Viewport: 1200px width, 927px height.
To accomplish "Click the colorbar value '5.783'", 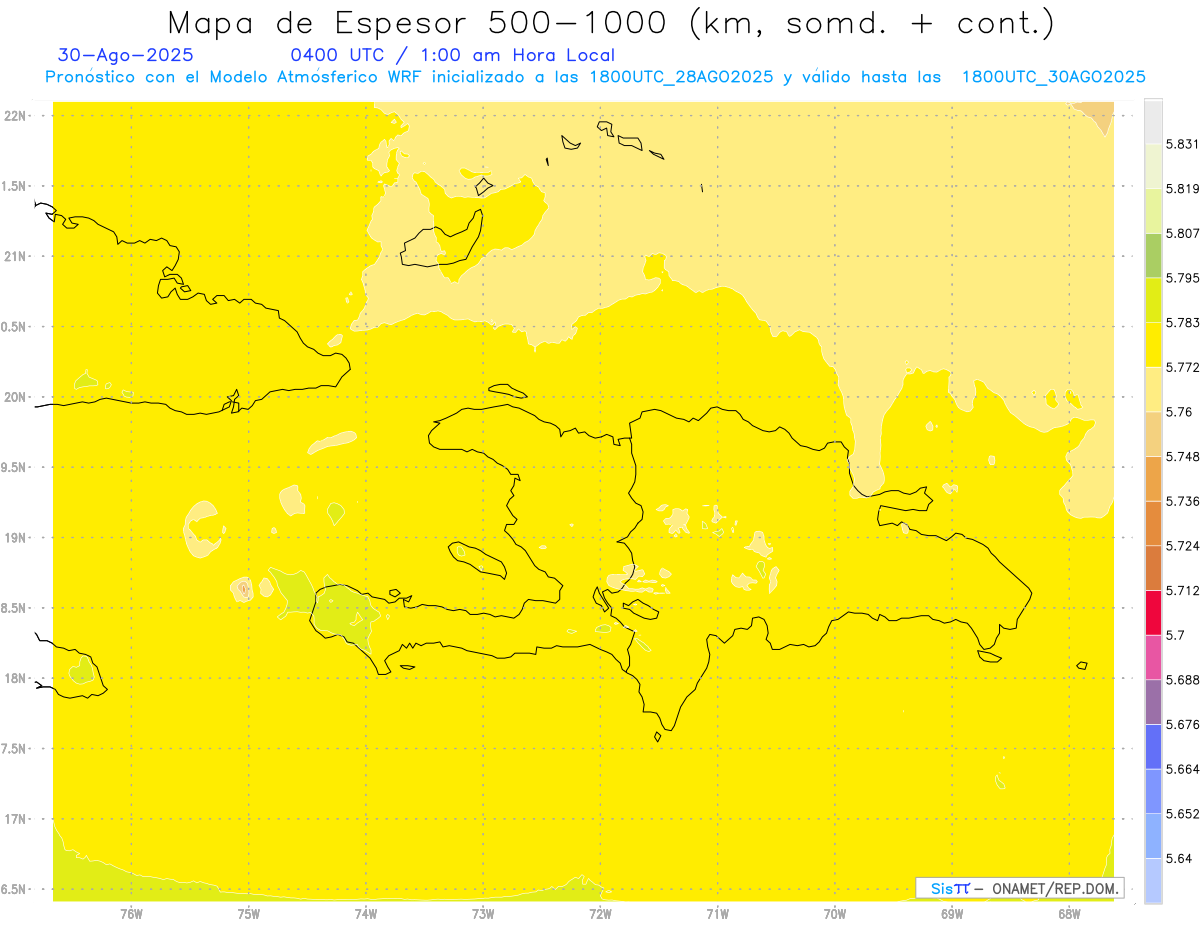I will [1182, 323].
